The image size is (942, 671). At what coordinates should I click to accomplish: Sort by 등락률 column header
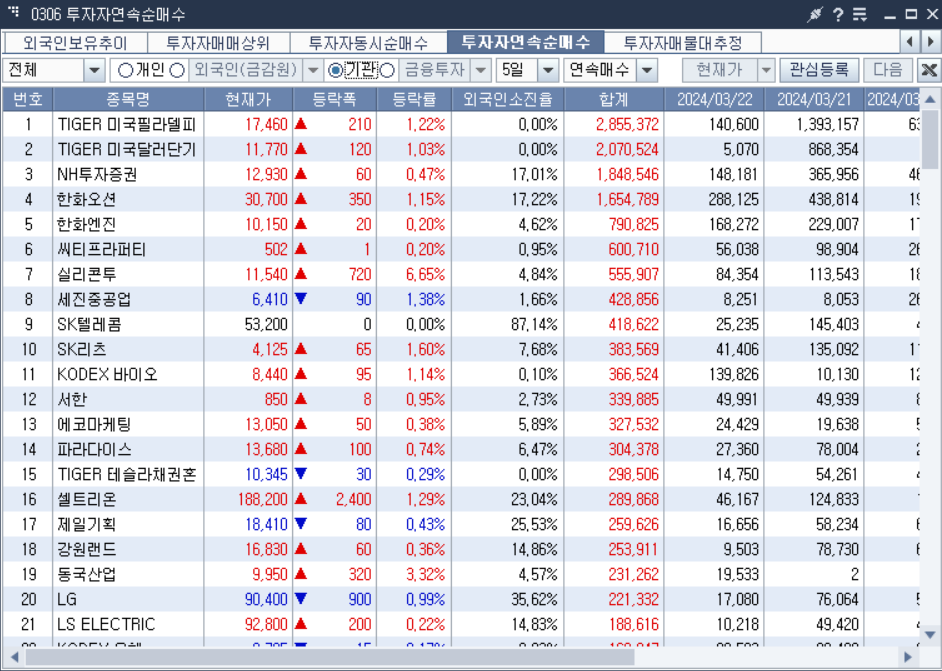click(x=414, y=99)
